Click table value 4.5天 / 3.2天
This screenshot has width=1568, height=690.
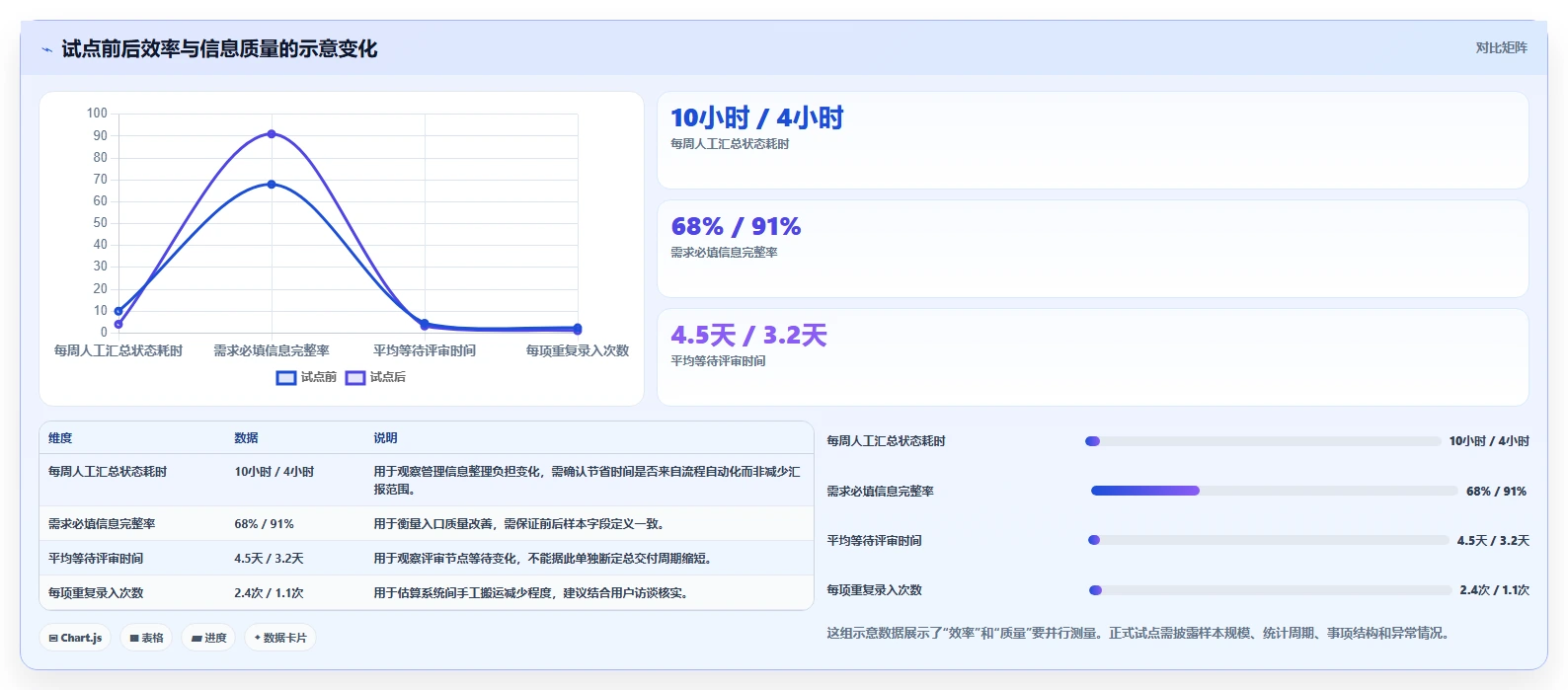point(269,559)
